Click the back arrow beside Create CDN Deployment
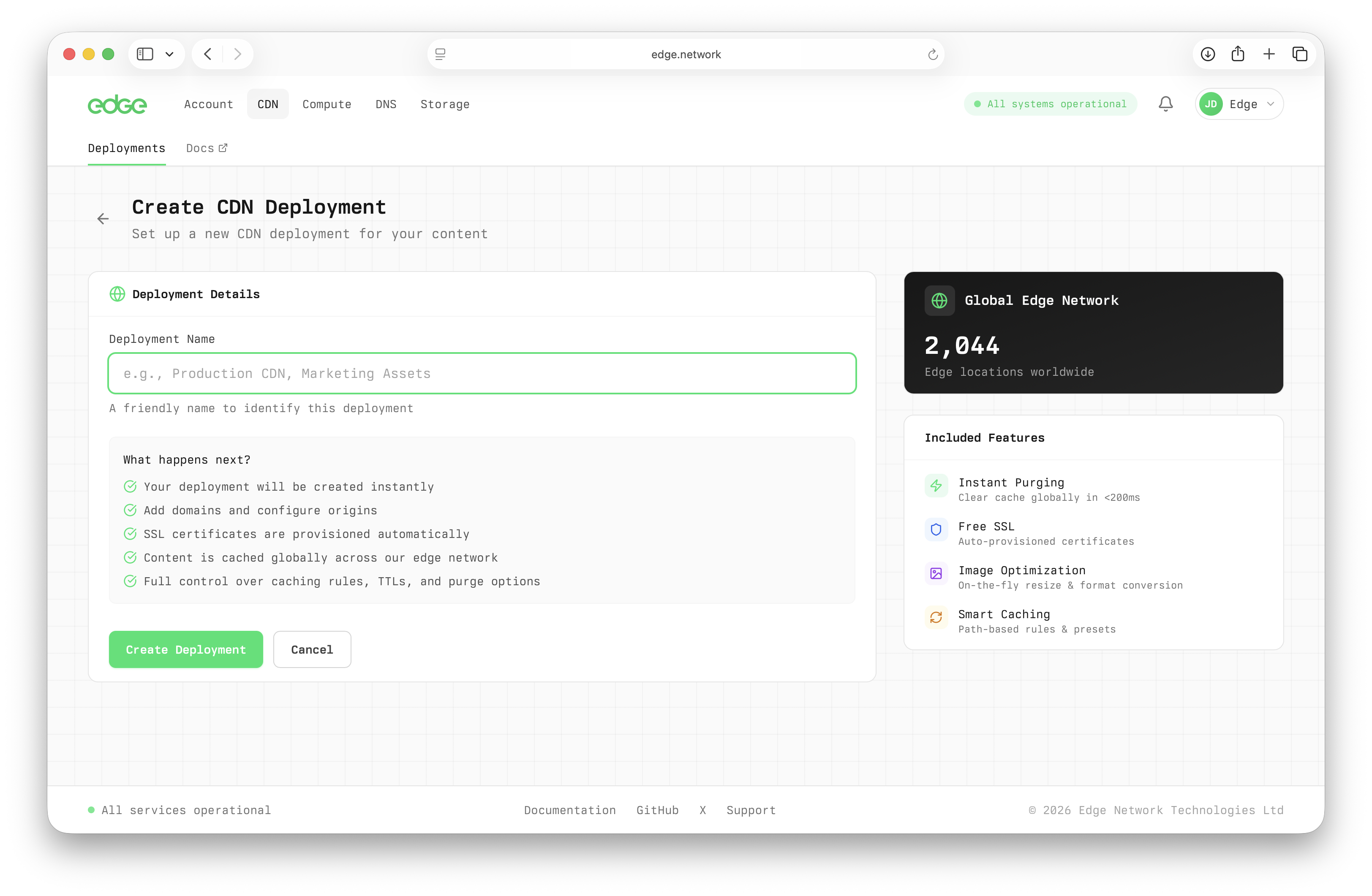The width and height of the screenshot is (1372, 896). point(103,218)
